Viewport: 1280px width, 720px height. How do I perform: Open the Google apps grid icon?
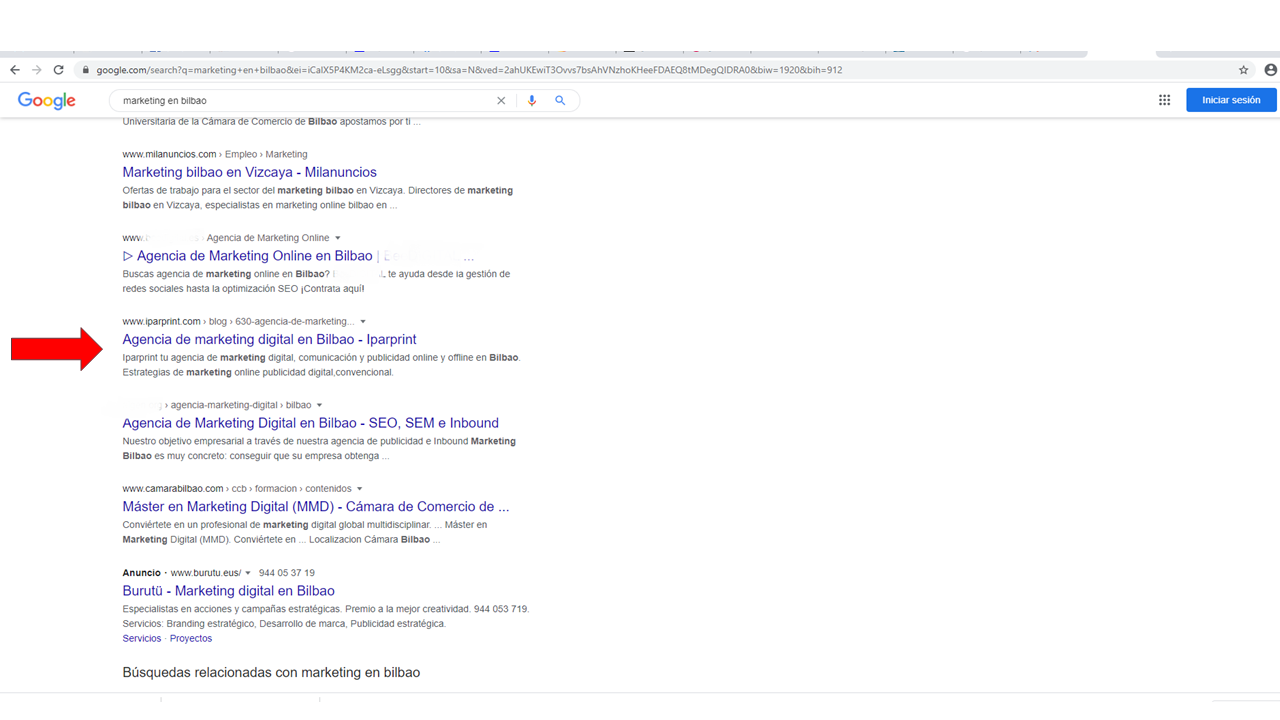point(1164,100)
